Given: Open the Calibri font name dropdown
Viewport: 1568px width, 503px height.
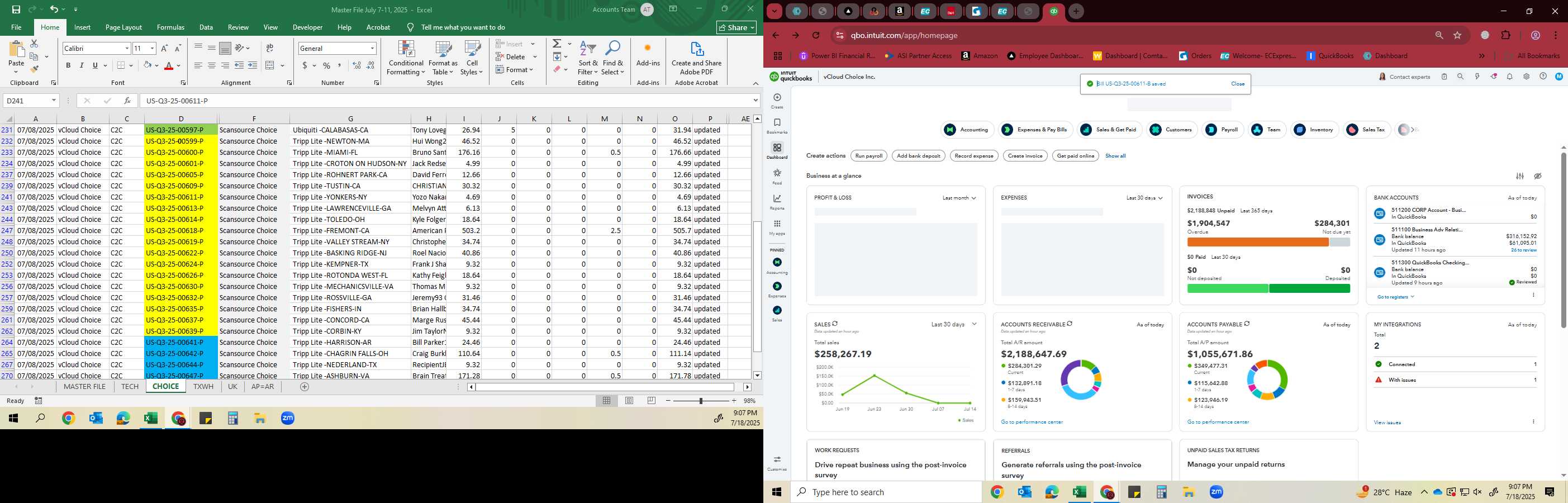Looking at the screenshot, I should [x=127, y=48].
